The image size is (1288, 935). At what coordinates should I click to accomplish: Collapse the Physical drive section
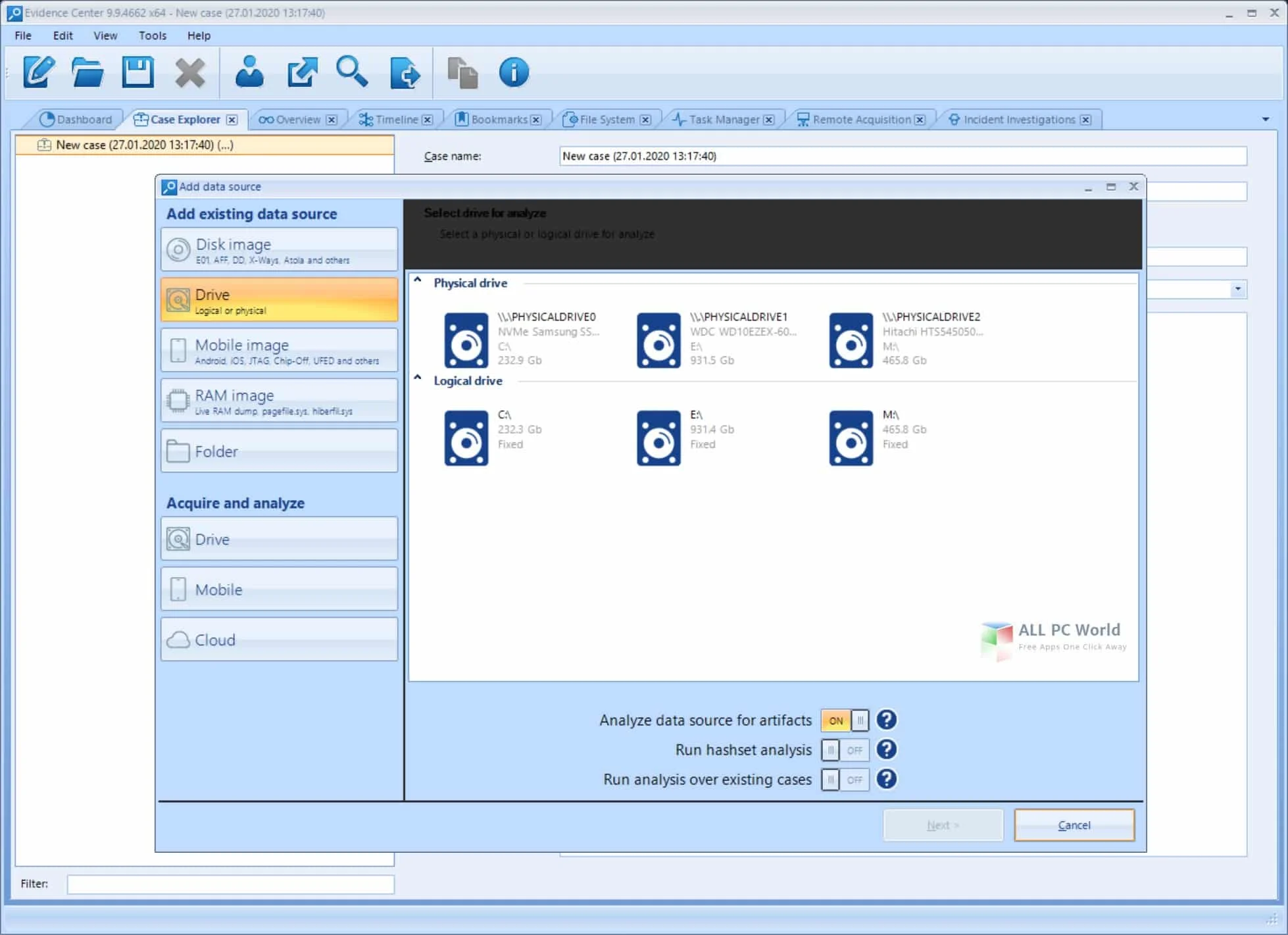click(418, 280)
